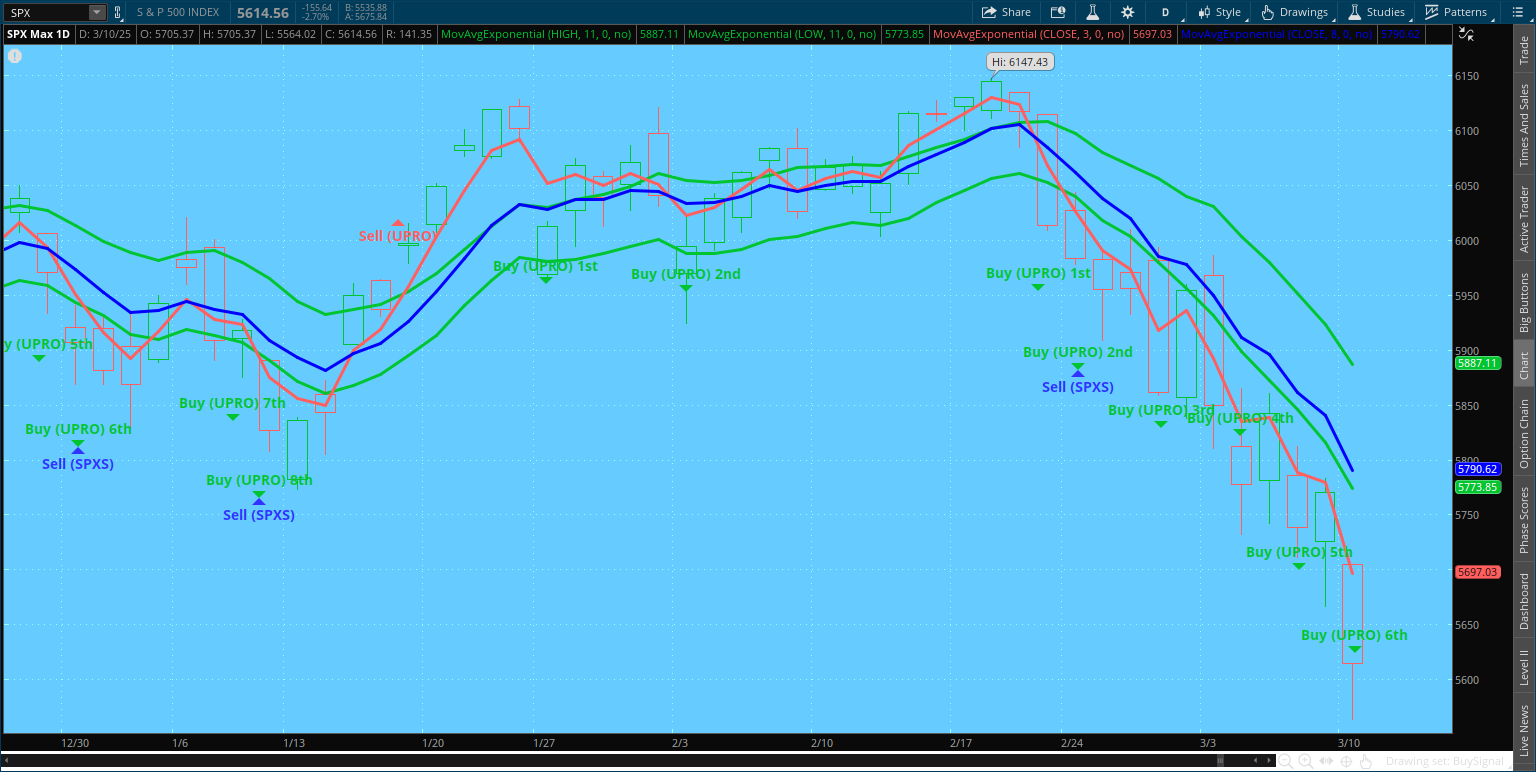Click the Buy (UPRO) 3rd signal label
Viewport: 1536px width, 772px height.
(x=1161, y=410)
